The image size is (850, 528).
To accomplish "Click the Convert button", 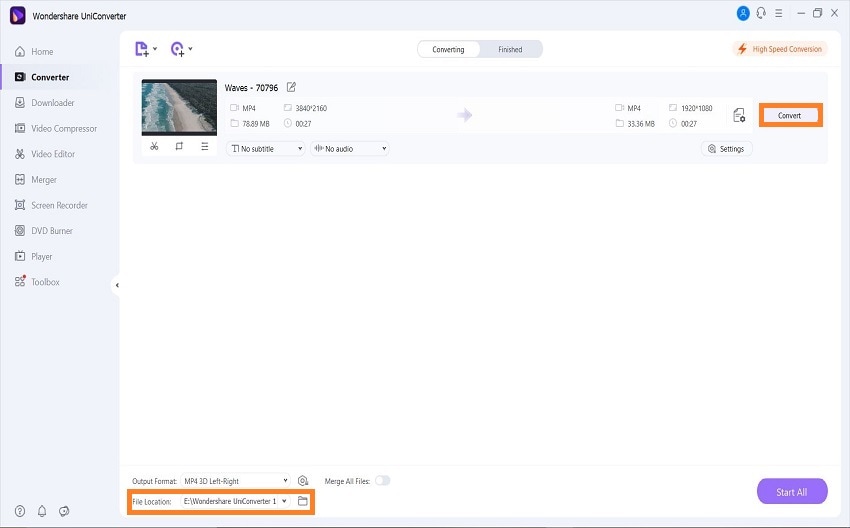I will click(790, 115).
